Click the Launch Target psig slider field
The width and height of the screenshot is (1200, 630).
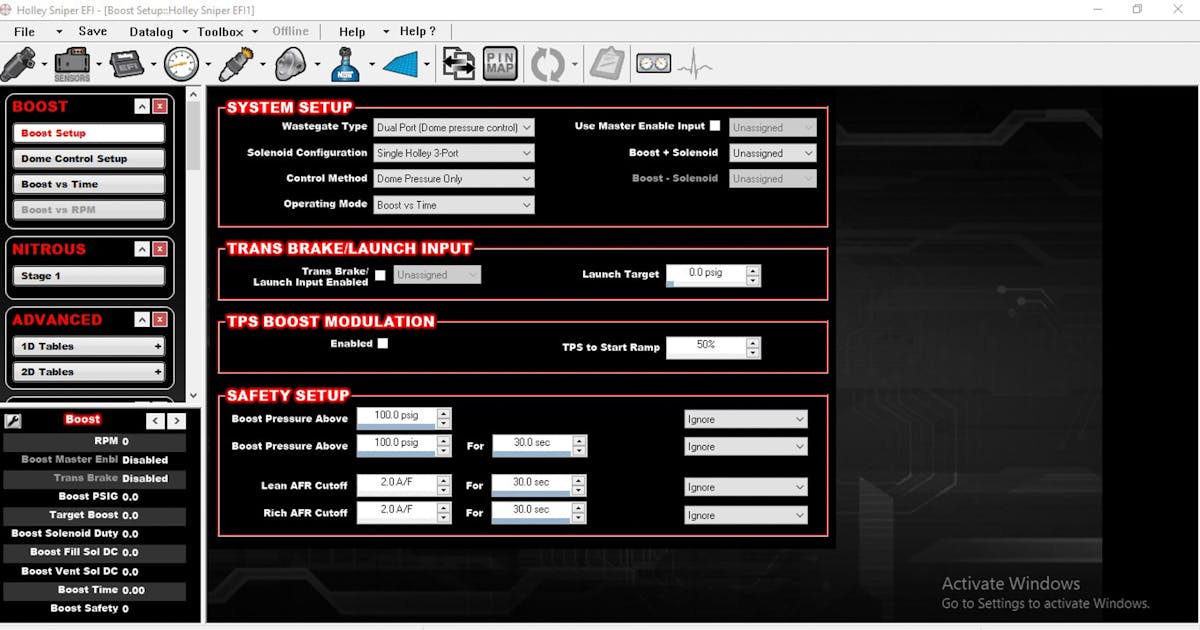[x=705, y=274]
